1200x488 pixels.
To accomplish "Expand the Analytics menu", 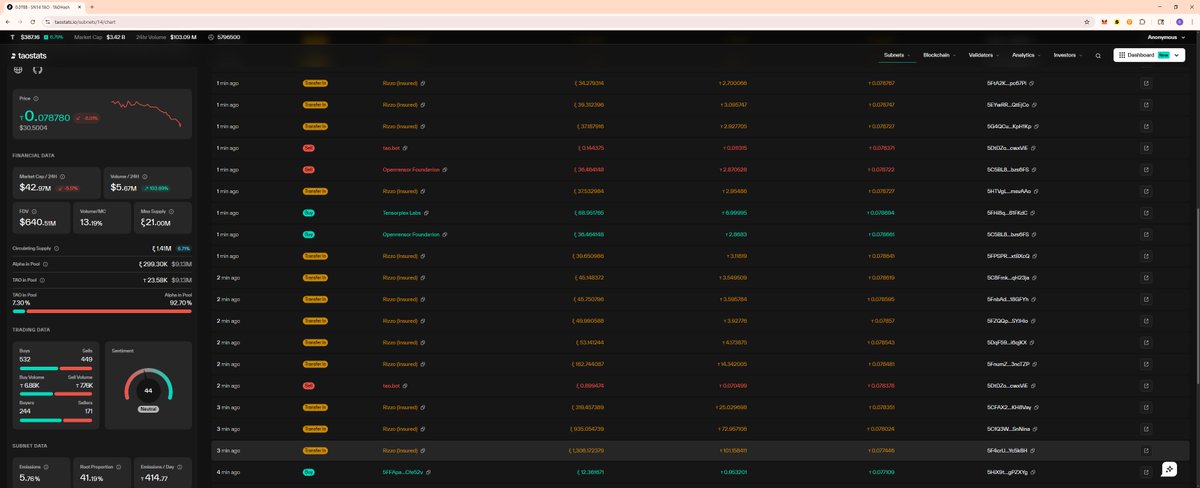I will 1026,55.
